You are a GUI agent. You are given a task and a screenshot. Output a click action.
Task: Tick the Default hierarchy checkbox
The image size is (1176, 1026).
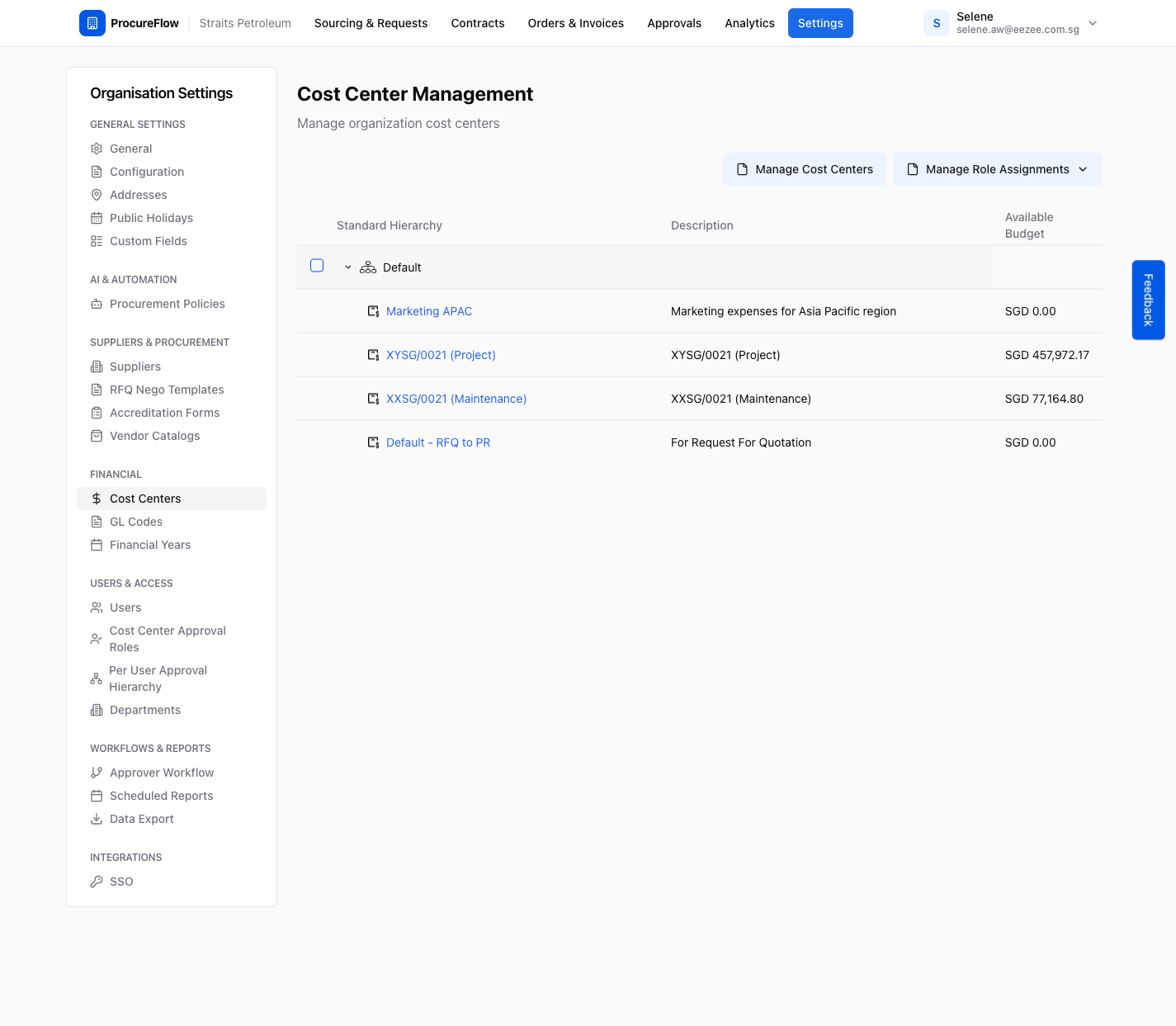pyautogui.click(x=317, y=266)
